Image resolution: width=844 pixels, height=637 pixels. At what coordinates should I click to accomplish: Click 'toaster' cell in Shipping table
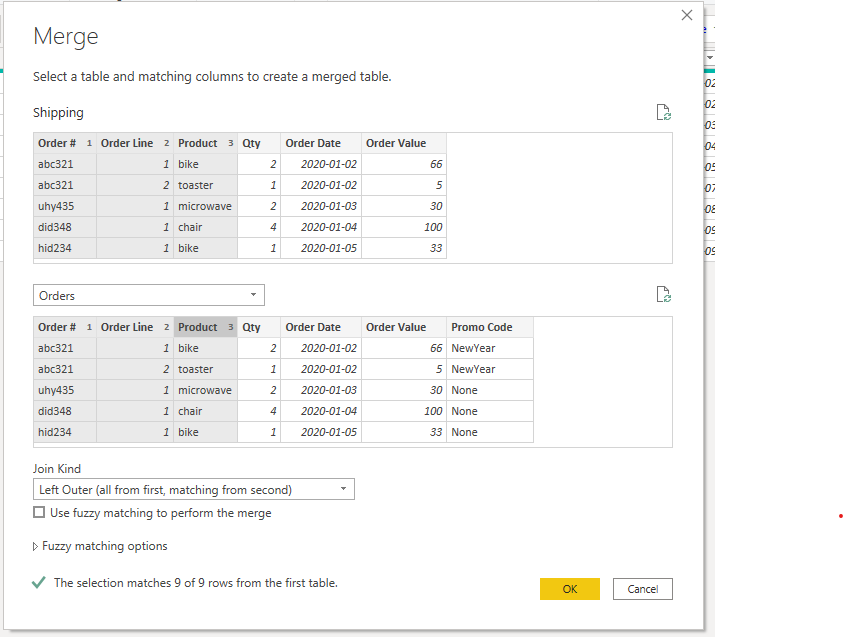click(205, 185)
